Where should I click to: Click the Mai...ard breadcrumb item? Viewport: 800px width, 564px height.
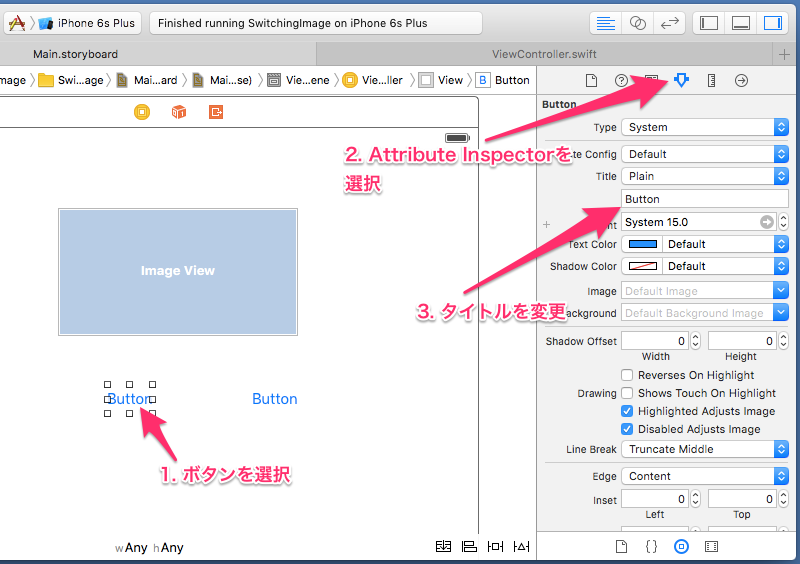click(147, 80)
